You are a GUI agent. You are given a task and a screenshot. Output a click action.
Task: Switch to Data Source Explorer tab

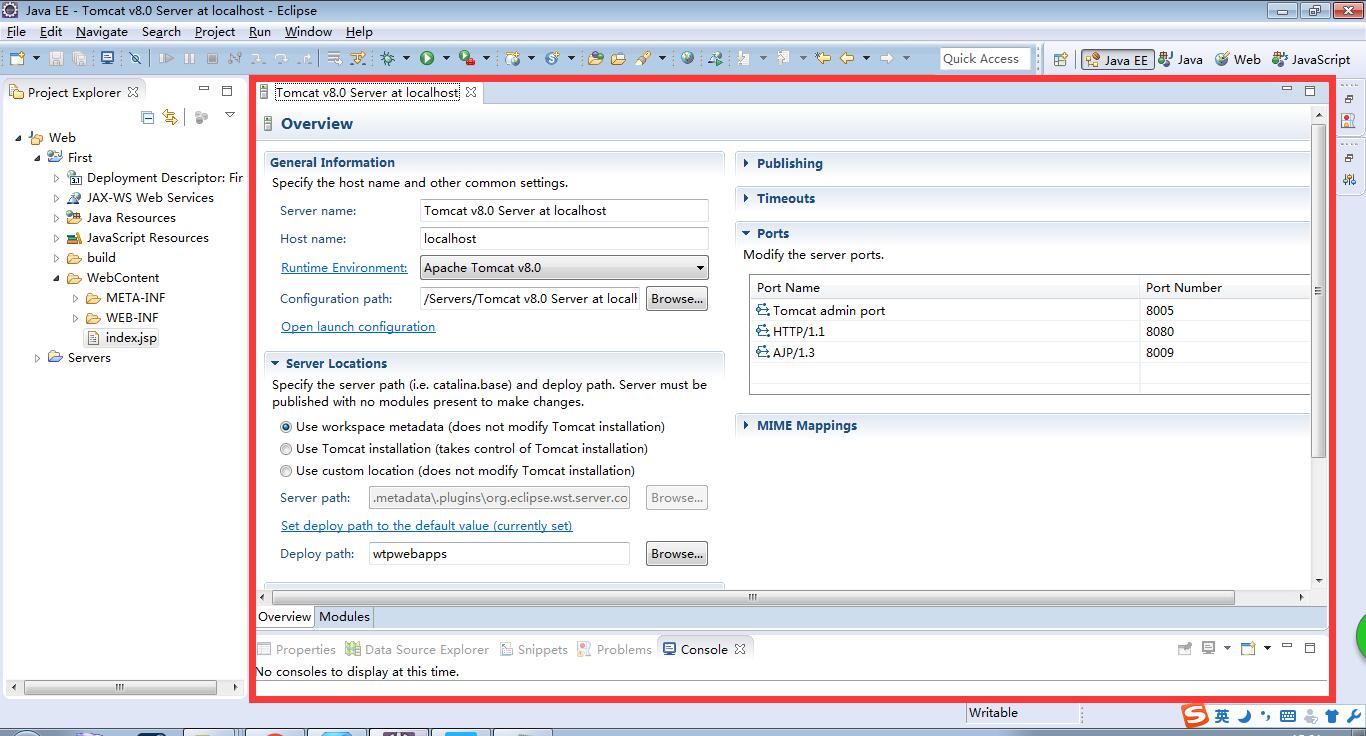pos(417,649)
